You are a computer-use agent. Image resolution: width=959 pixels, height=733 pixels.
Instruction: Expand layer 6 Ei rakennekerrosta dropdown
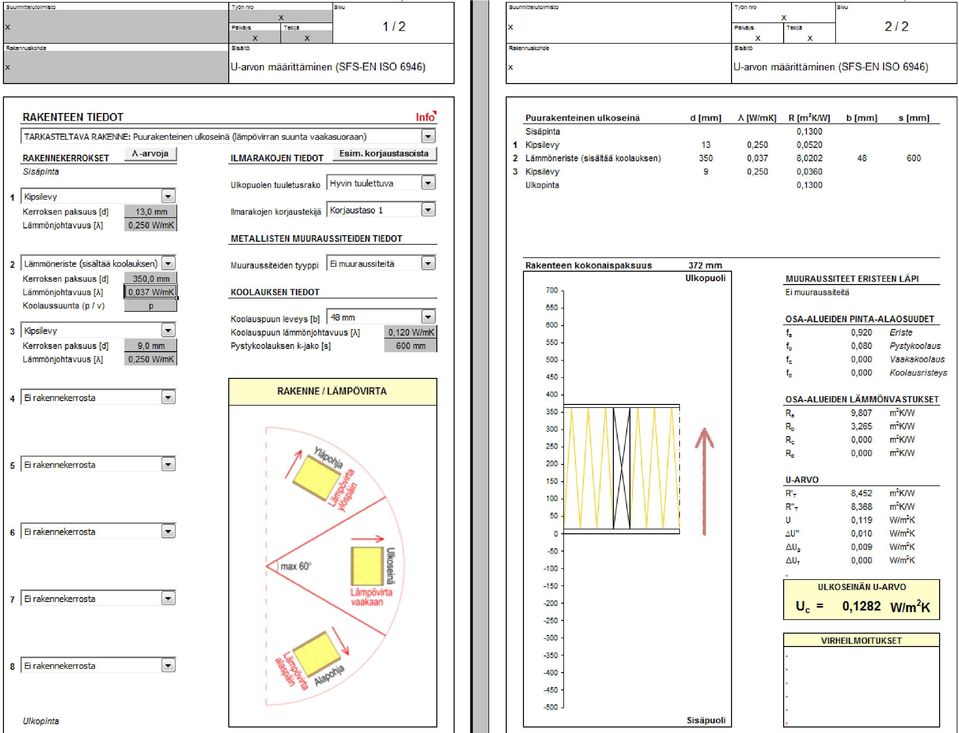point(168,531)
